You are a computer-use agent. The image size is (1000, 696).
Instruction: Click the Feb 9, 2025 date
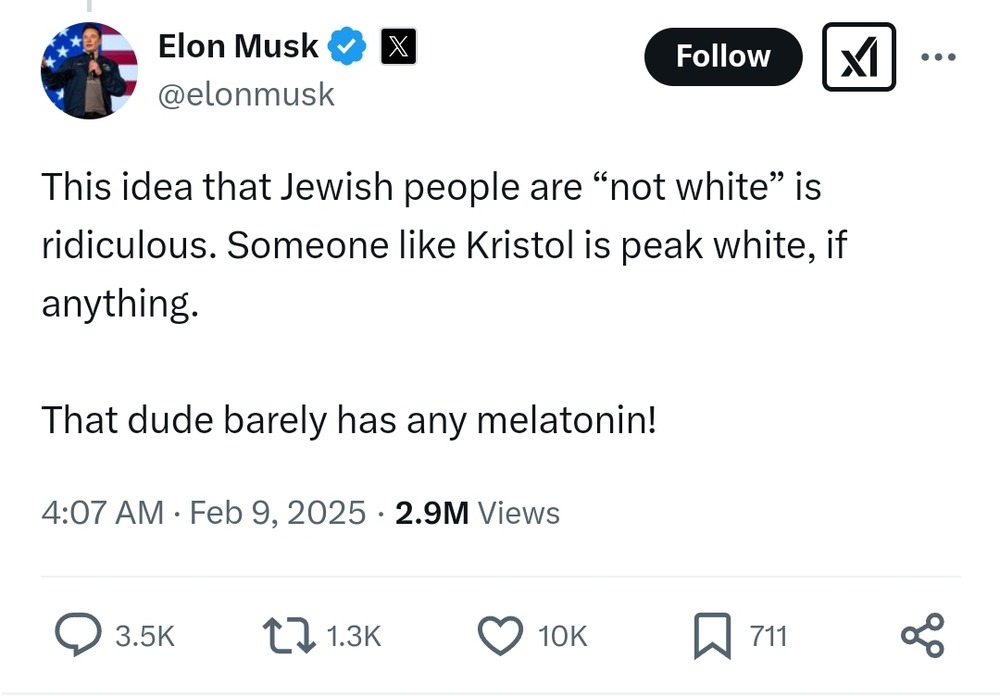[277, 513]
